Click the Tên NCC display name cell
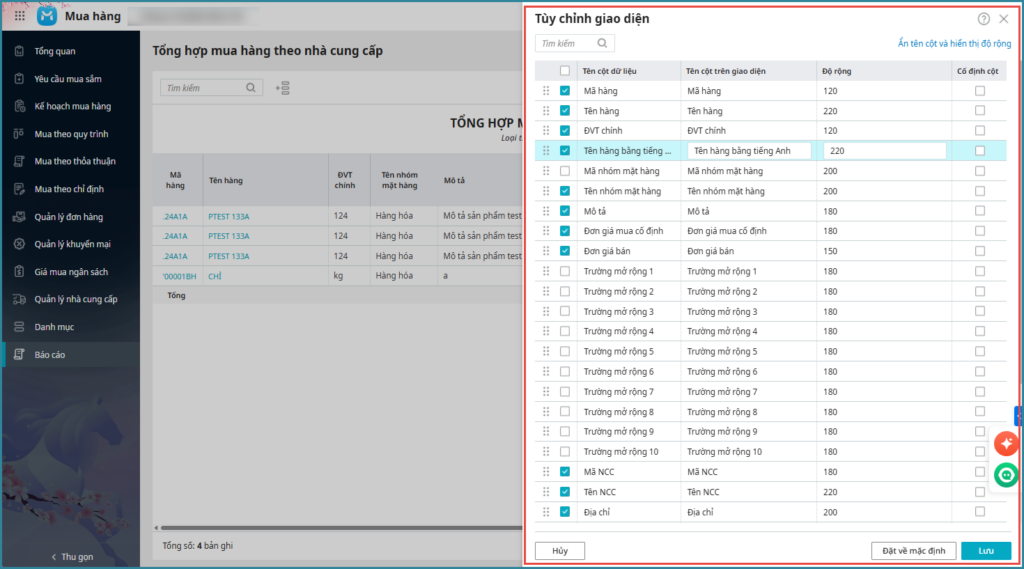 [702, 492]
